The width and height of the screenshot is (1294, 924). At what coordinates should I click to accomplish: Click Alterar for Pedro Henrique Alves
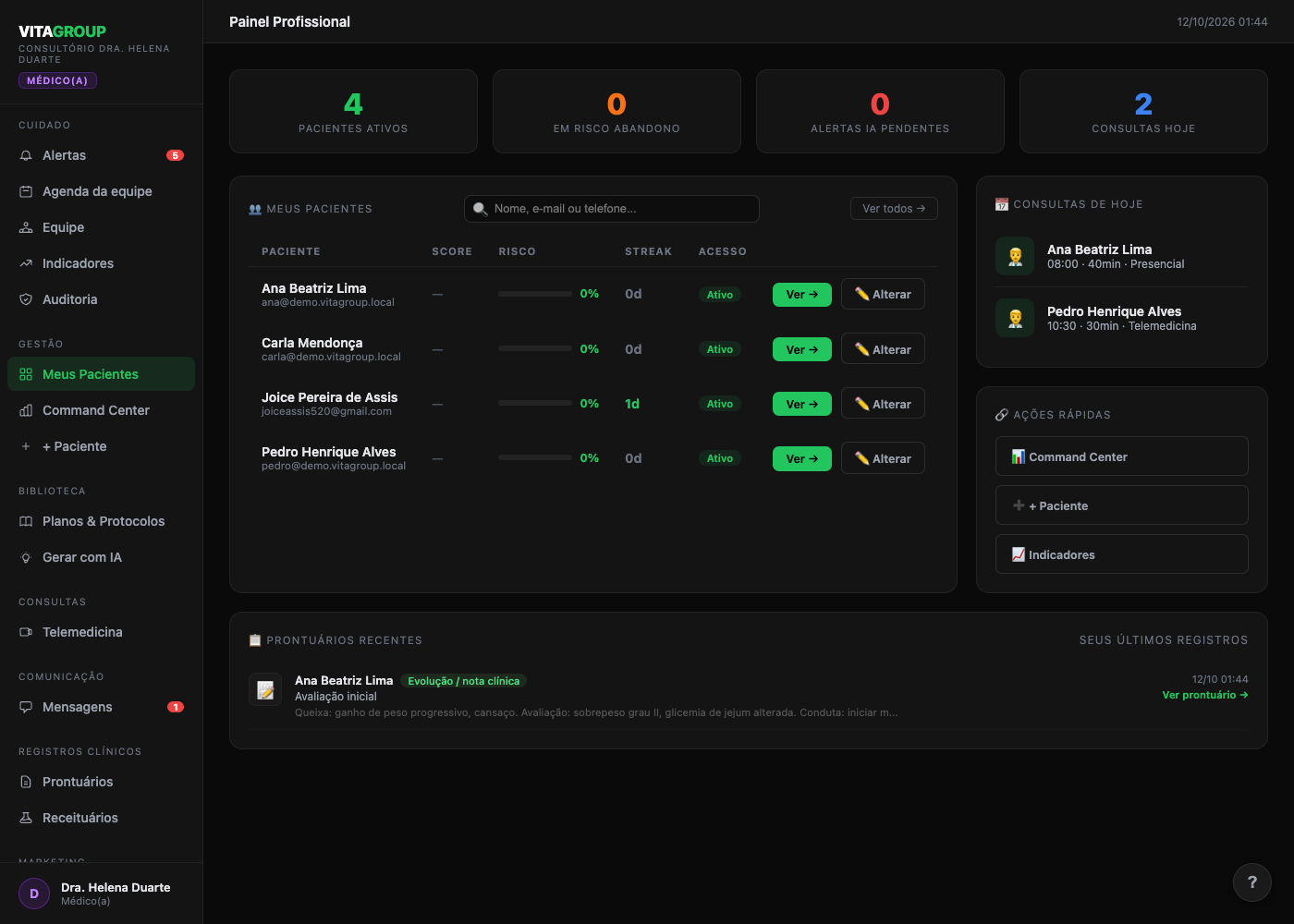pos(883,458)
